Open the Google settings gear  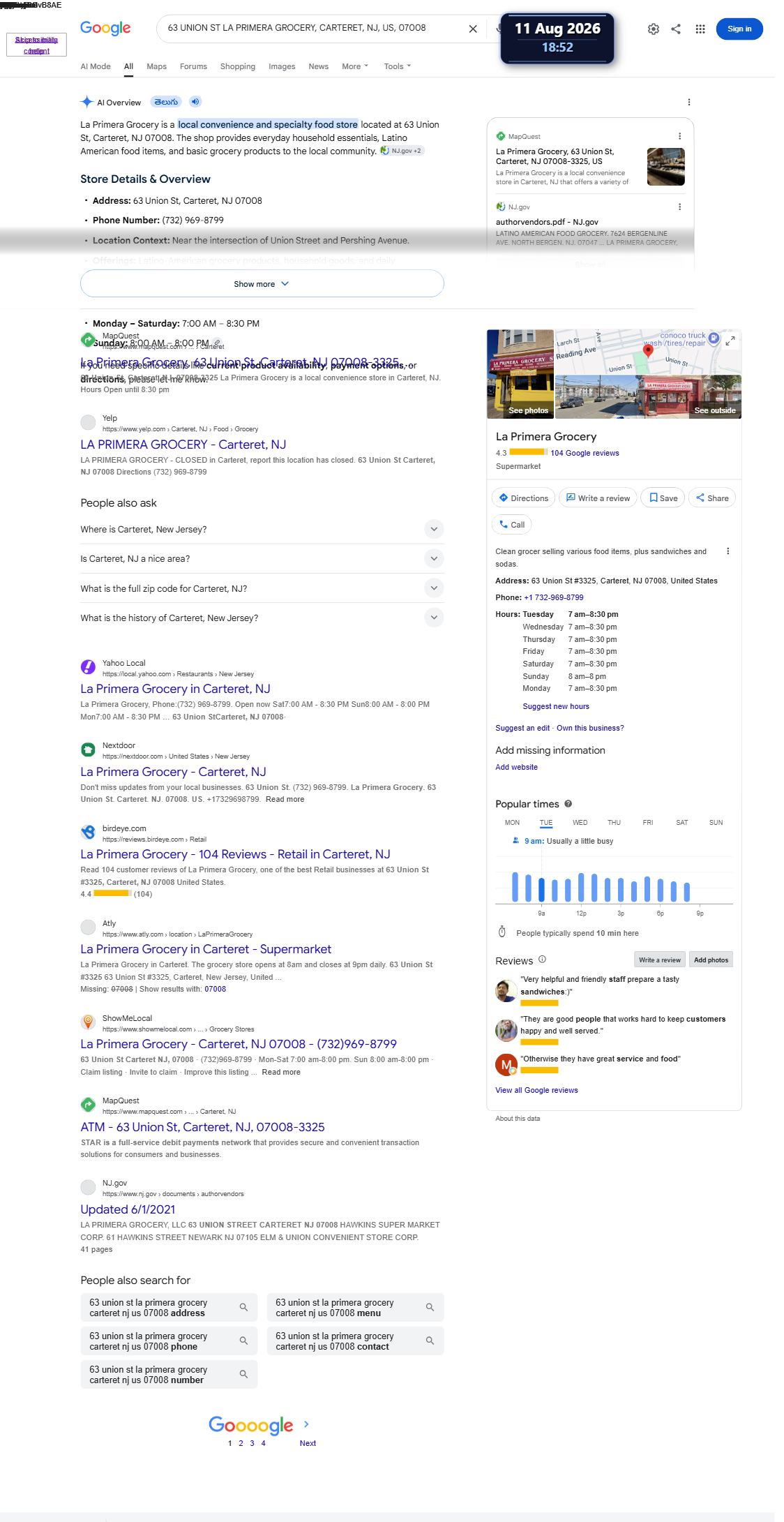(653, 29)
